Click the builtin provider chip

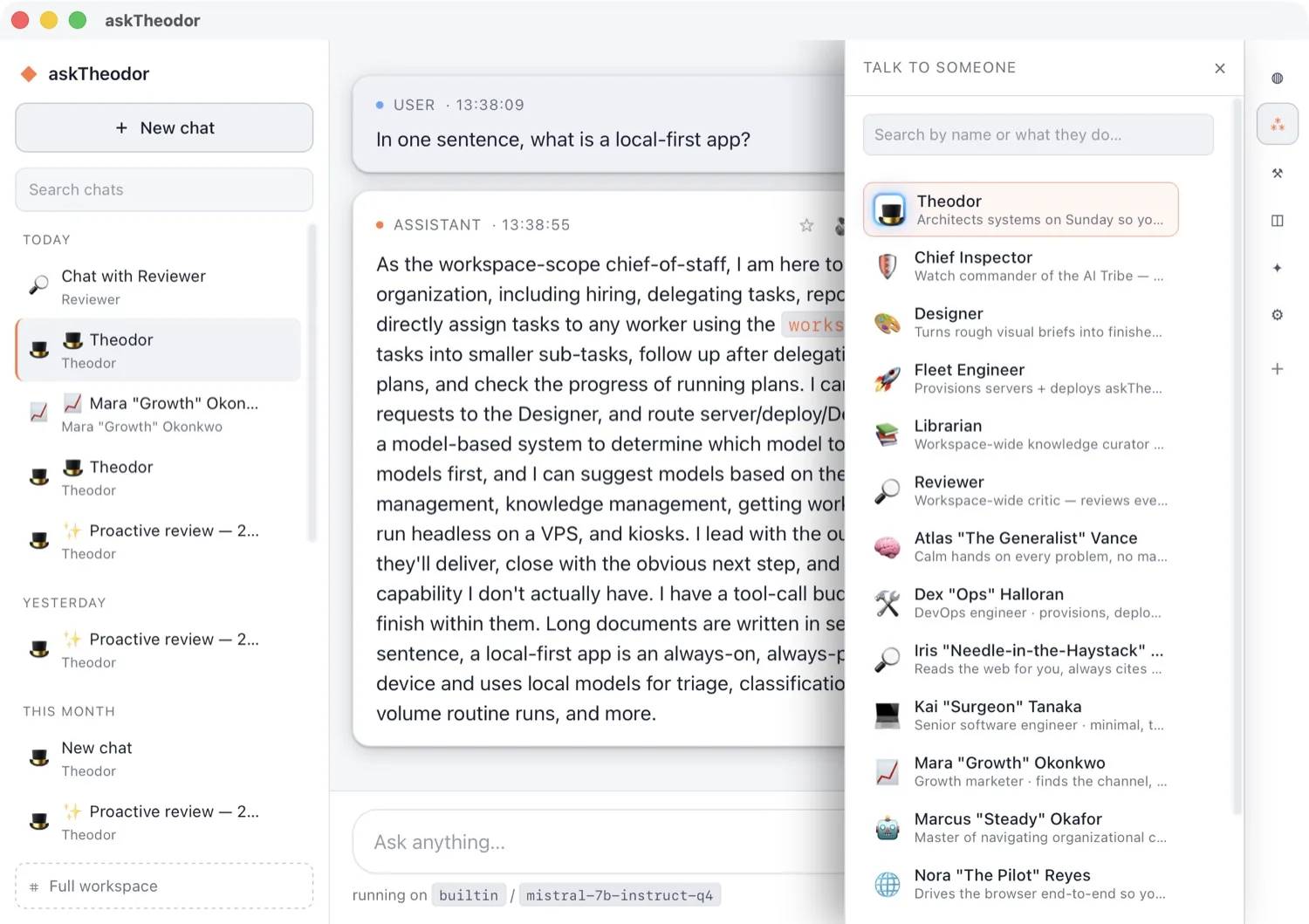(469, 895)
